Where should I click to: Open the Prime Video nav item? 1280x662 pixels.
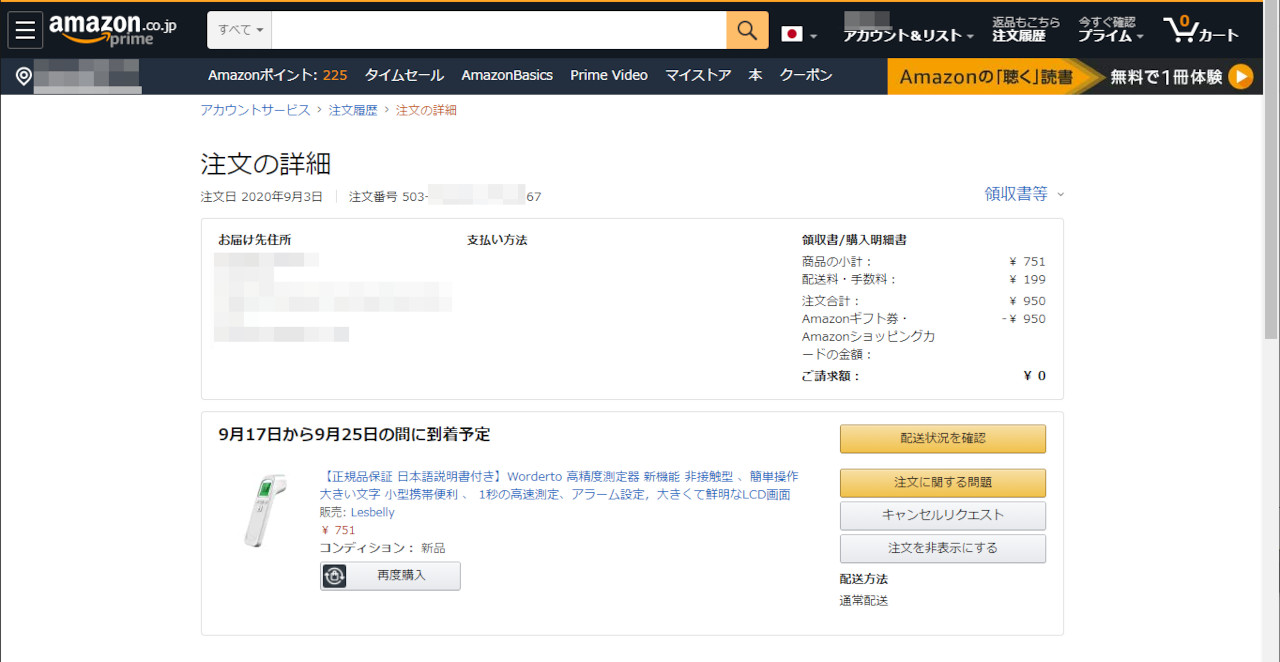[609, 75]
